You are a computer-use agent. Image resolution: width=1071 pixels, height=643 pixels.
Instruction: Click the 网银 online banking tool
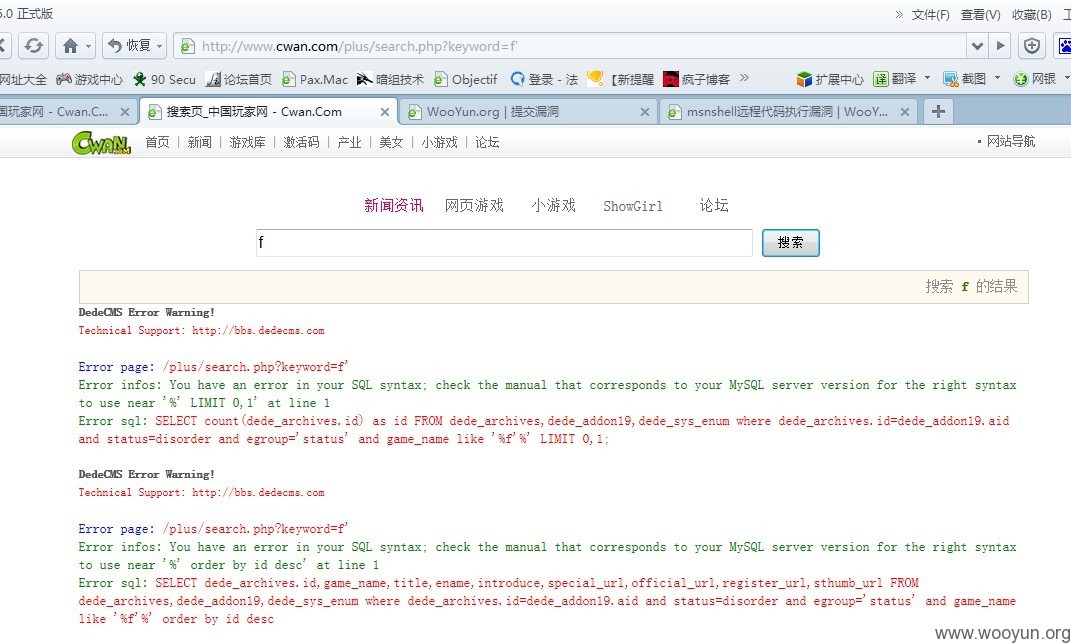click(x=1034, y=79)
